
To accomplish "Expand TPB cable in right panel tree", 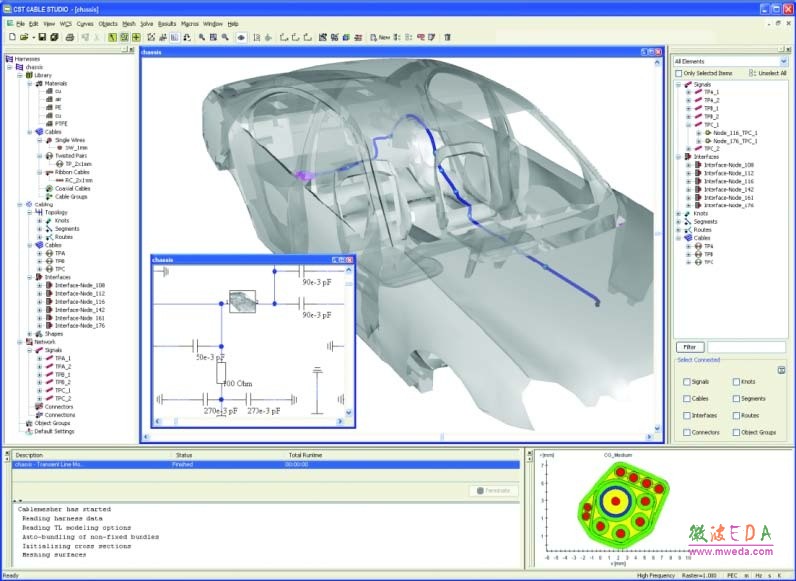I will click(688, 254).
